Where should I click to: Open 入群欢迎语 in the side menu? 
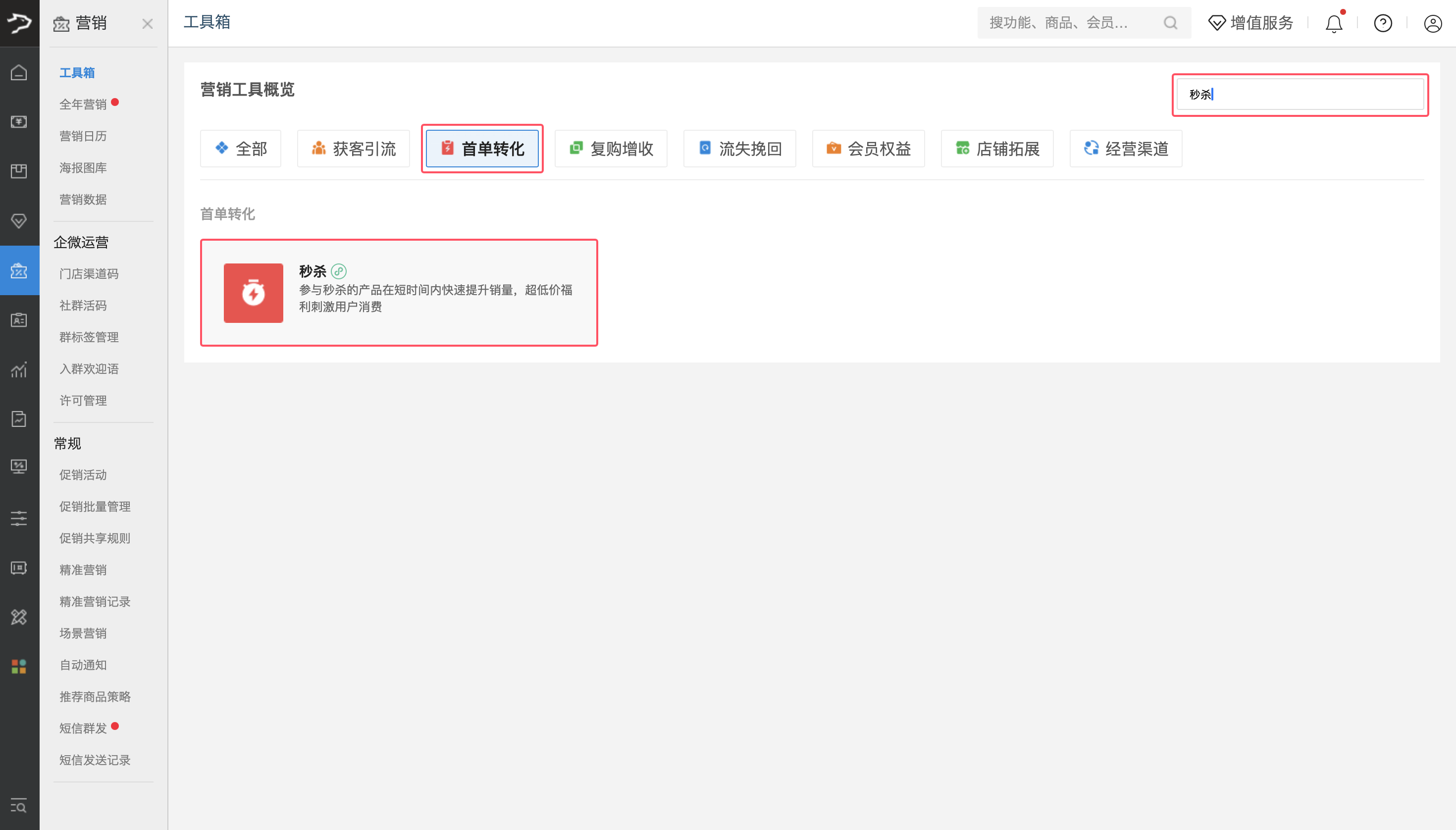tap(89, 369)
